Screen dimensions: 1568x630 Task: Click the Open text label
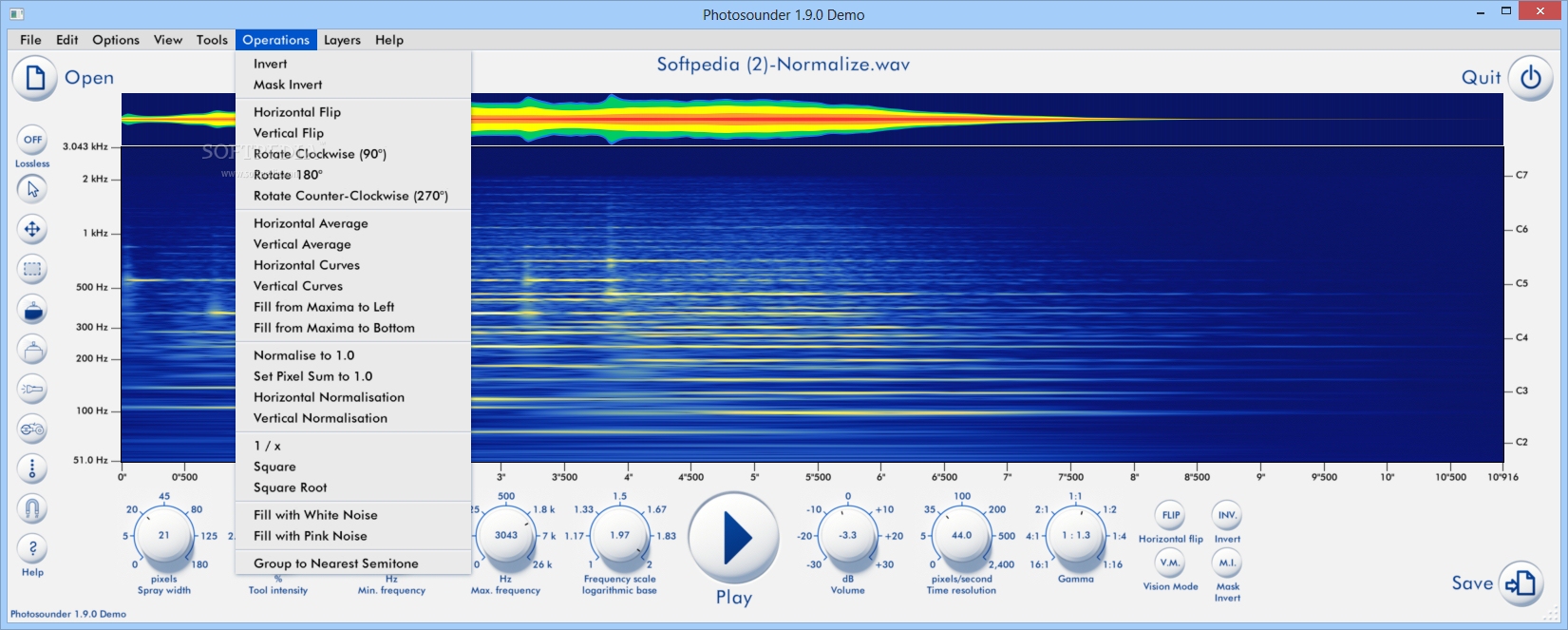coord(89,78)
